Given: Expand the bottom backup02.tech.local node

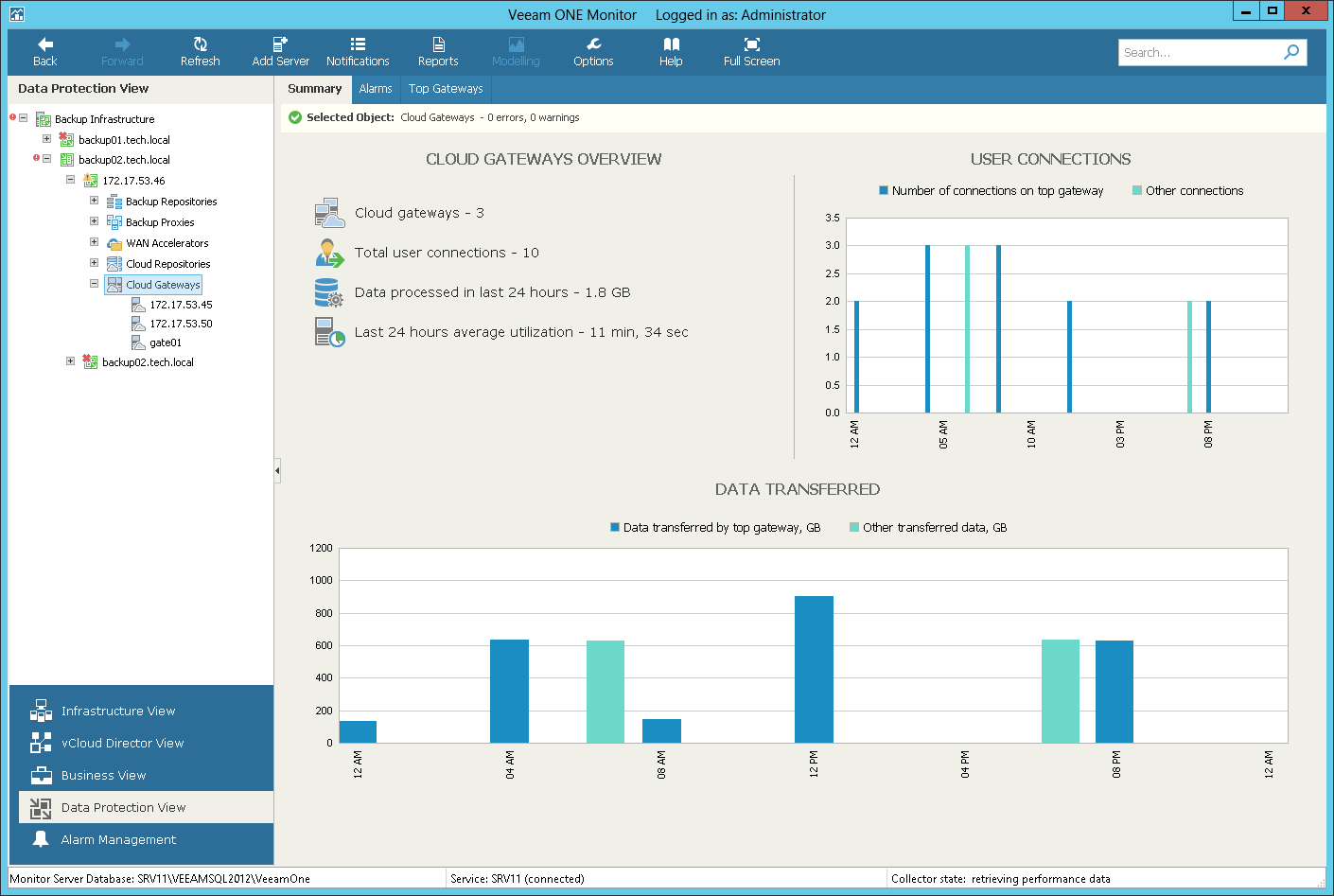Looking at the screenshot, I should [x=70, y=361].
